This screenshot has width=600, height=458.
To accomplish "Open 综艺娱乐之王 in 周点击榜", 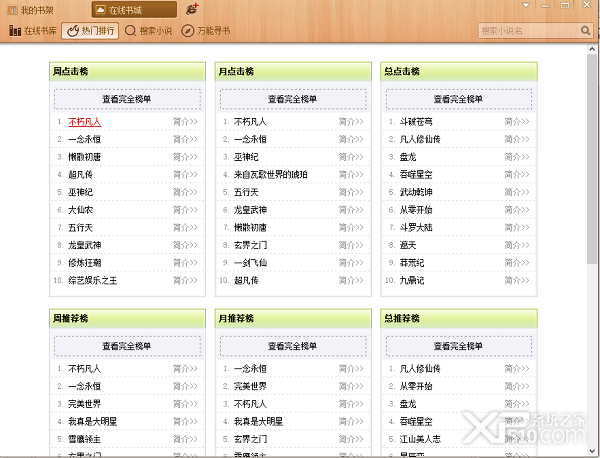I will point(93,281).
